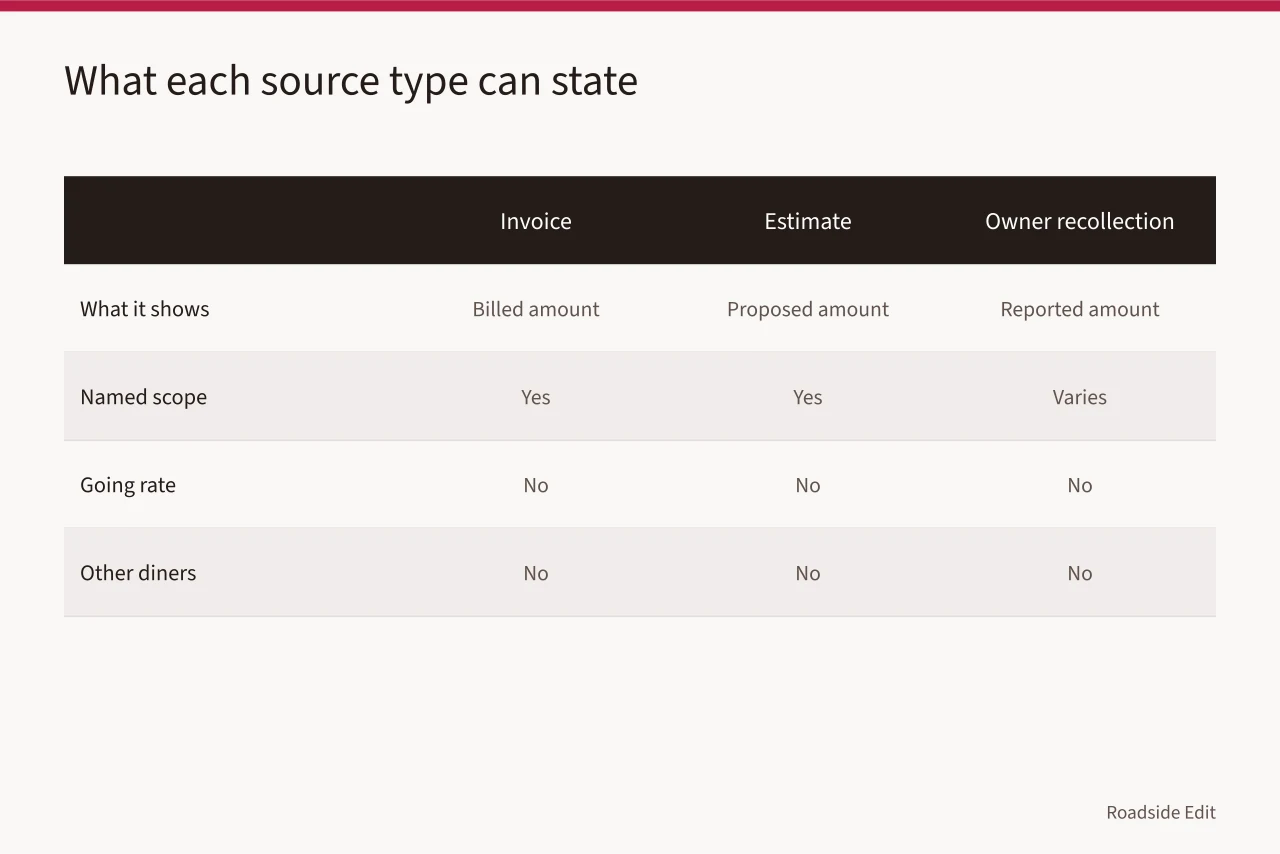1280x854 pixels.
Task: Select the "Owner recollection" column header
Action: tap(1080, 221)
